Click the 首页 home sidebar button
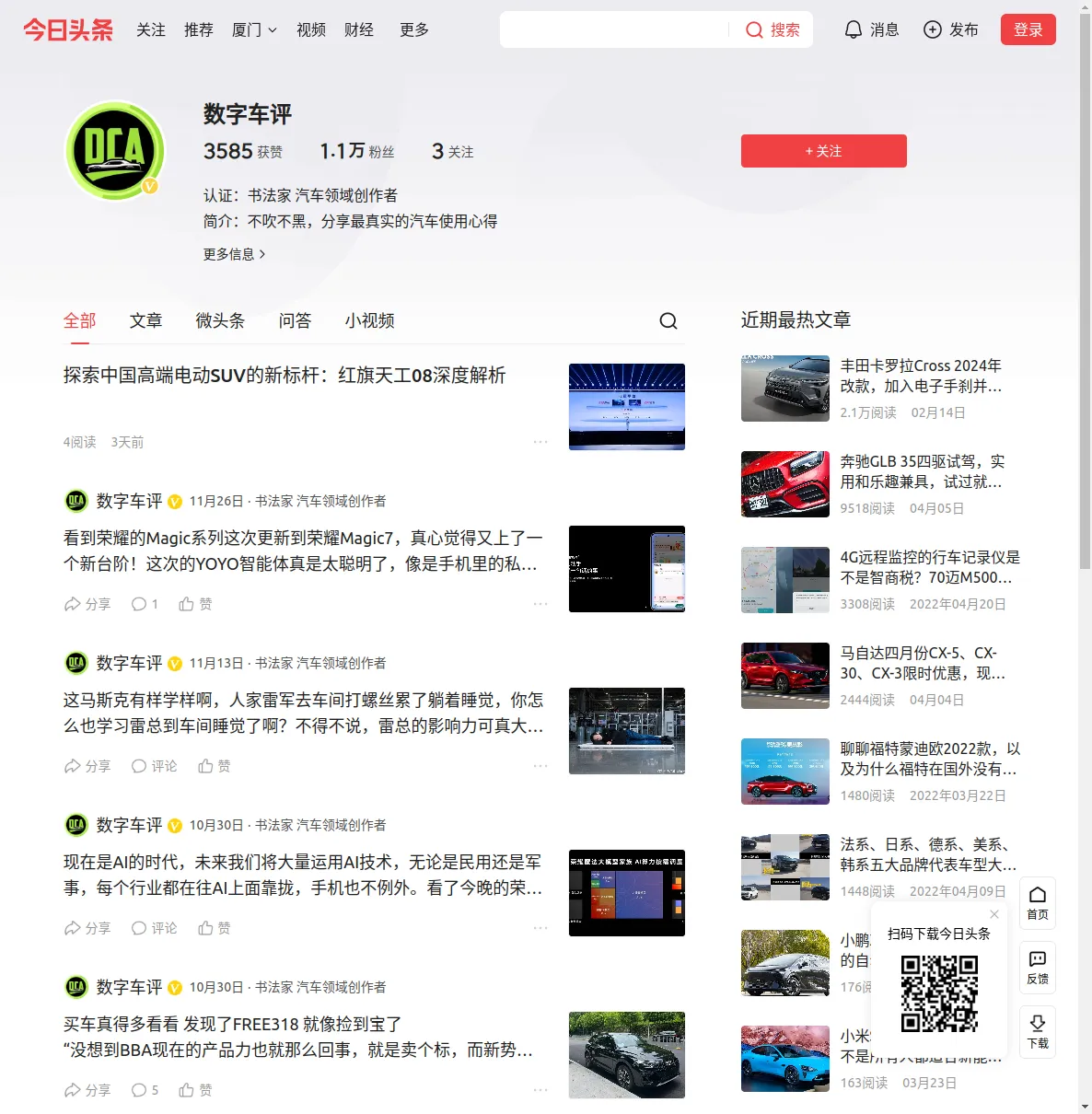This screenshot has width=1092, height=1114. (x=1038, y=903)
